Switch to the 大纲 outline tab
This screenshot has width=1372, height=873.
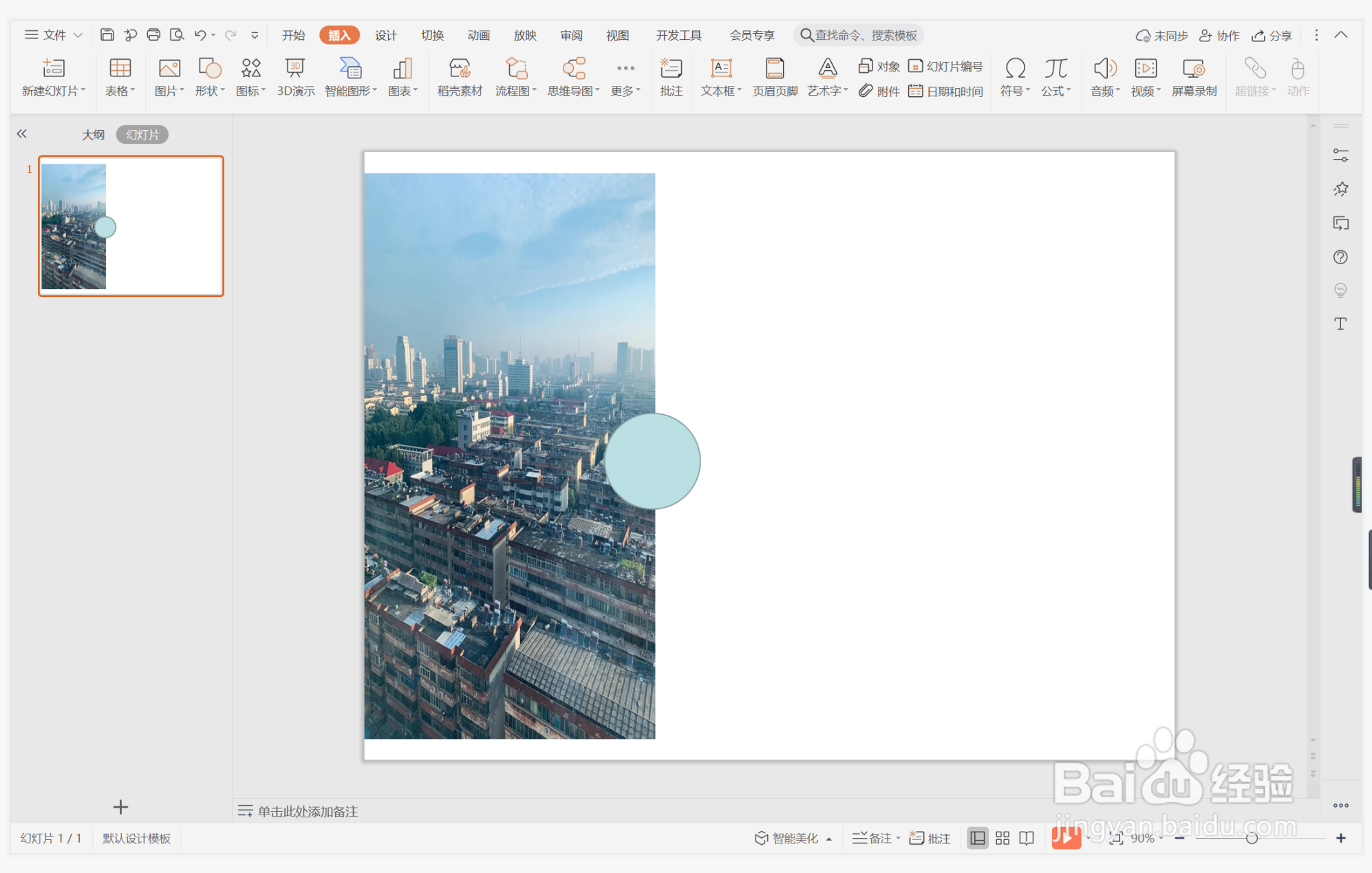coord(93,135)
